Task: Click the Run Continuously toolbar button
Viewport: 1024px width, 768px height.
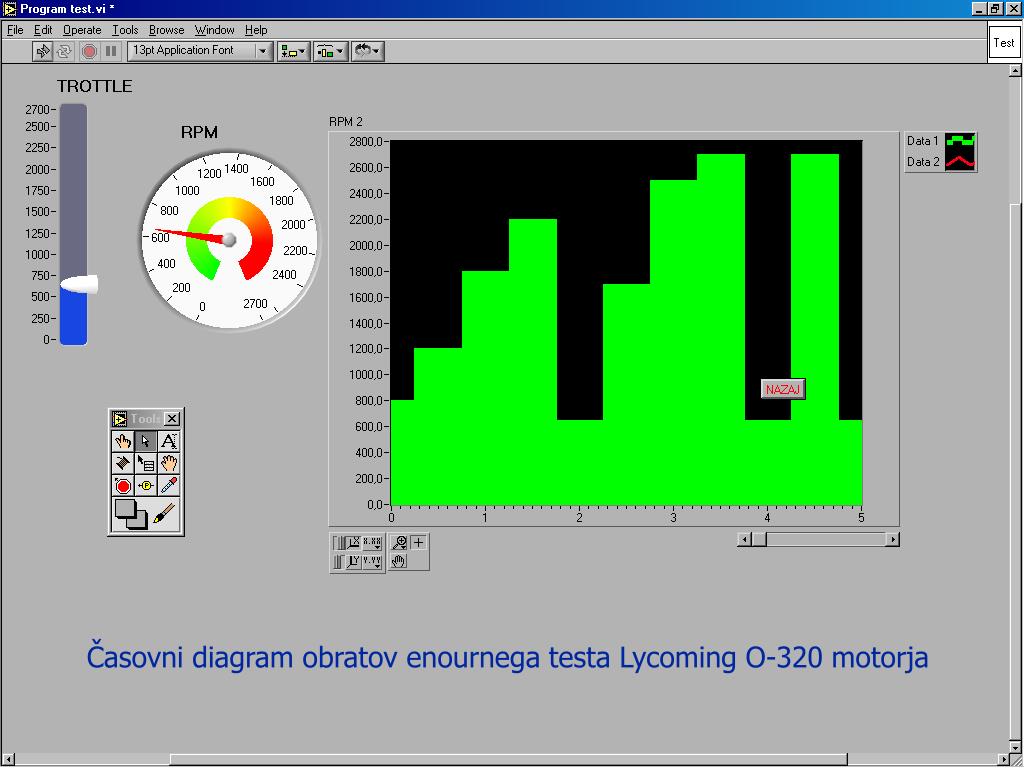Action: click(x=65, y=51)
